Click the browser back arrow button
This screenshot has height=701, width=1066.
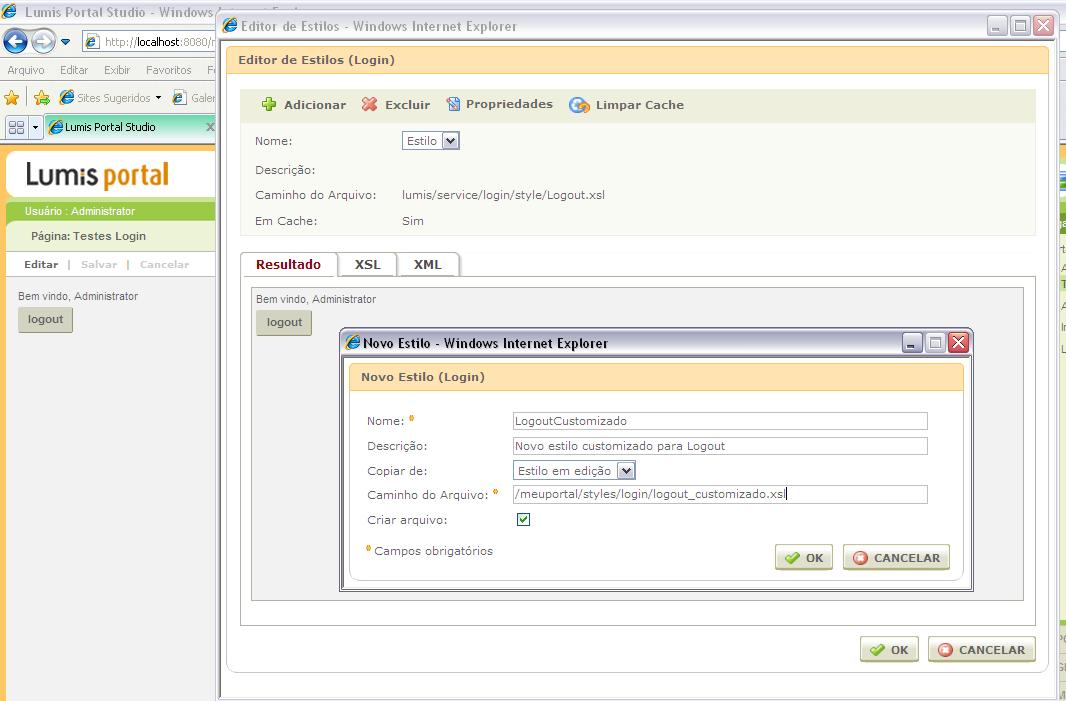[x=16, y=41]
